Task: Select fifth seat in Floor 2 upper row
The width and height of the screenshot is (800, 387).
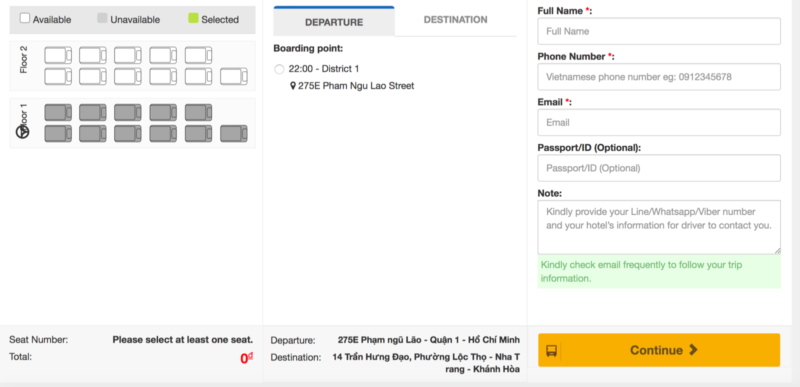Action: (198, 55)
